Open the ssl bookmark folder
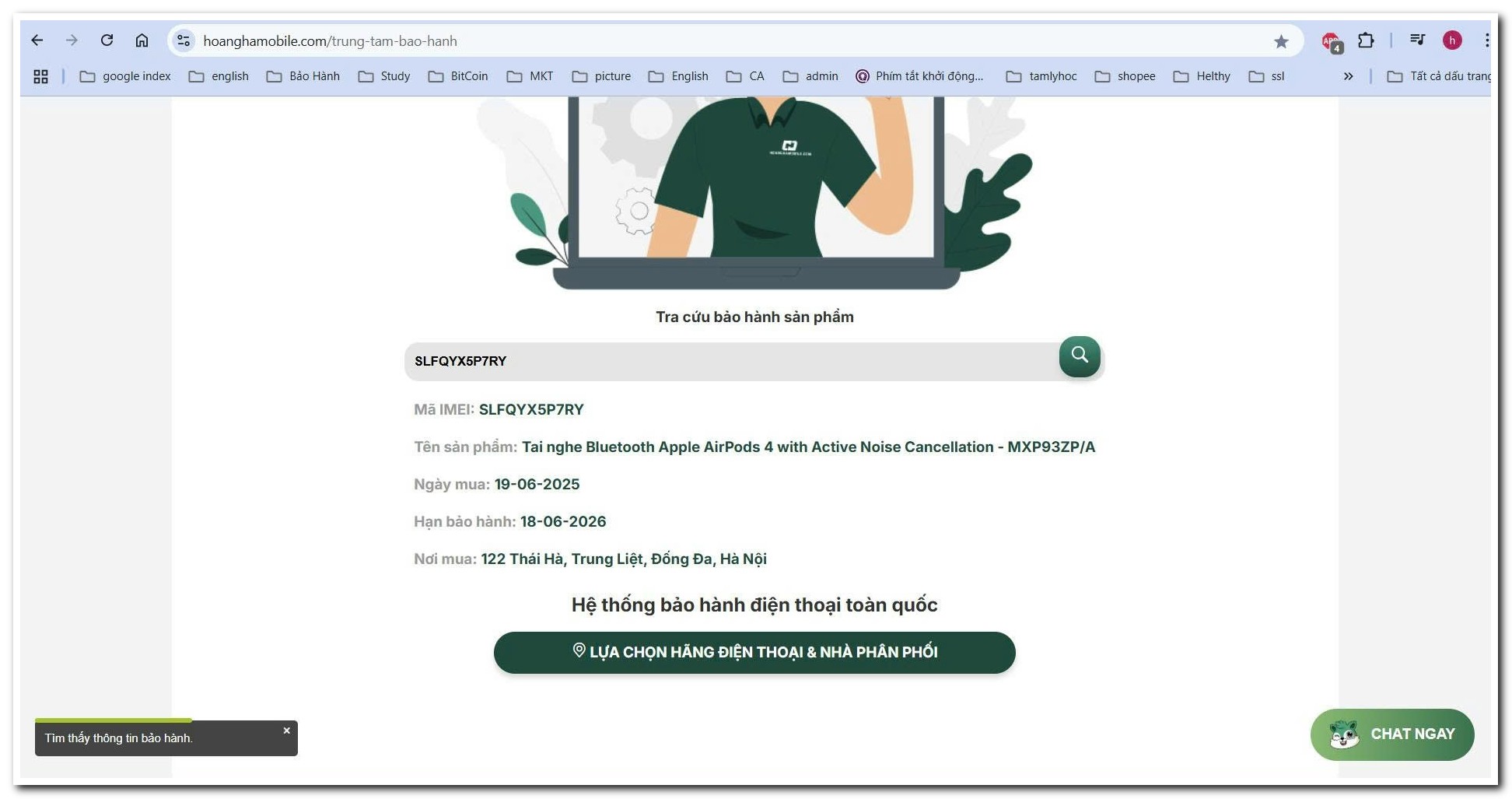Image resolution: width=1512 pixels, height=799 pixels. [1266, 76]
